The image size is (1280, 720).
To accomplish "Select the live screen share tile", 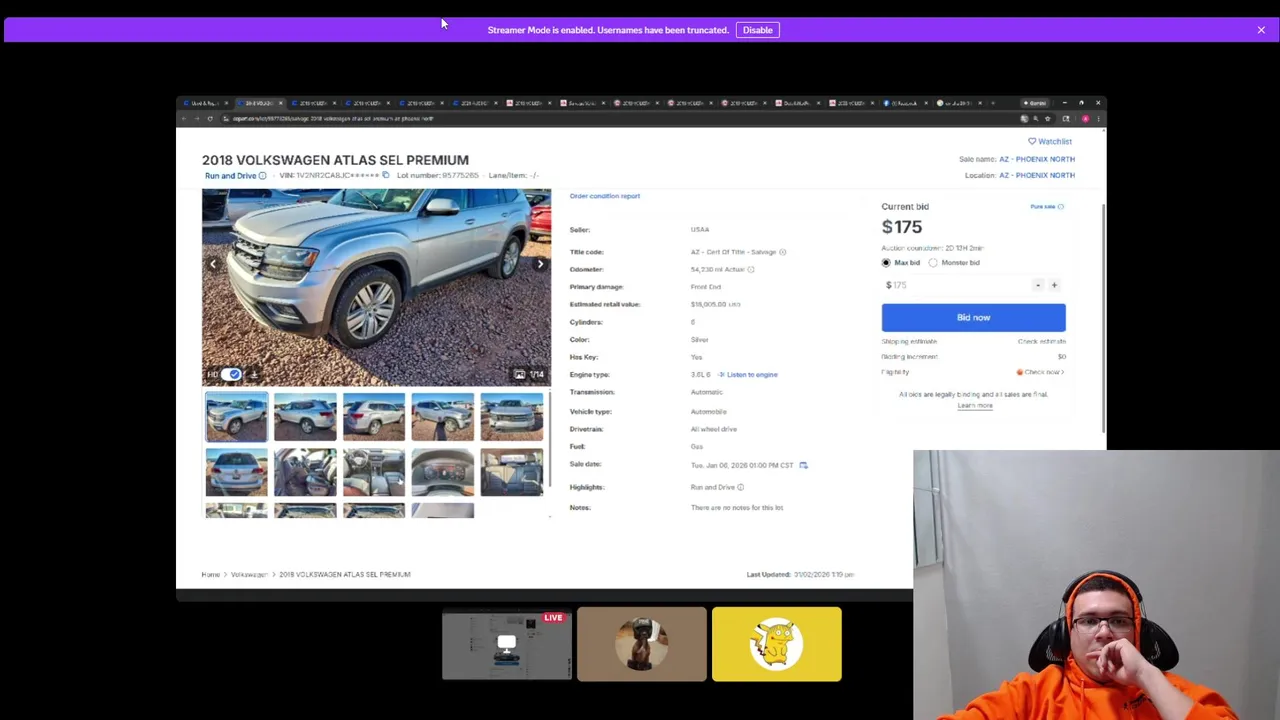I will pos(507,644).
